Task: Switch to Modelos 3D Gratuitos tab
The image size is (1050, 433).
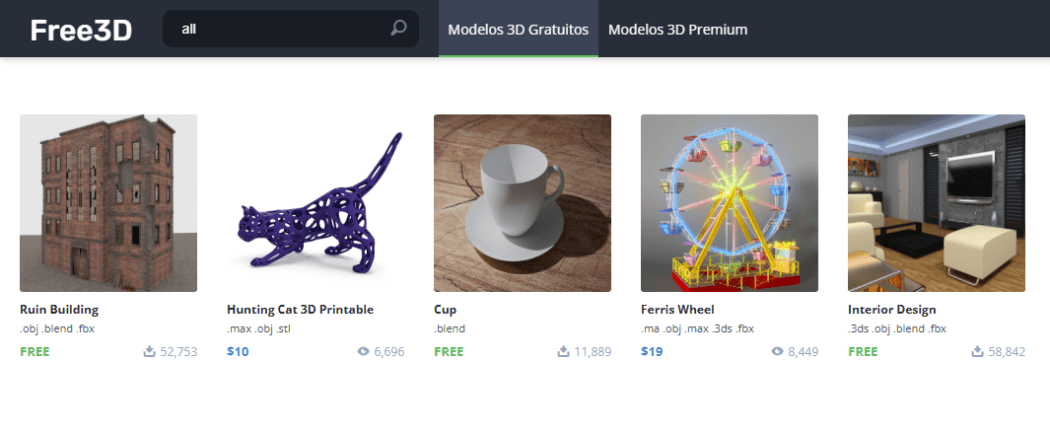Action: [x=518, y=29]
